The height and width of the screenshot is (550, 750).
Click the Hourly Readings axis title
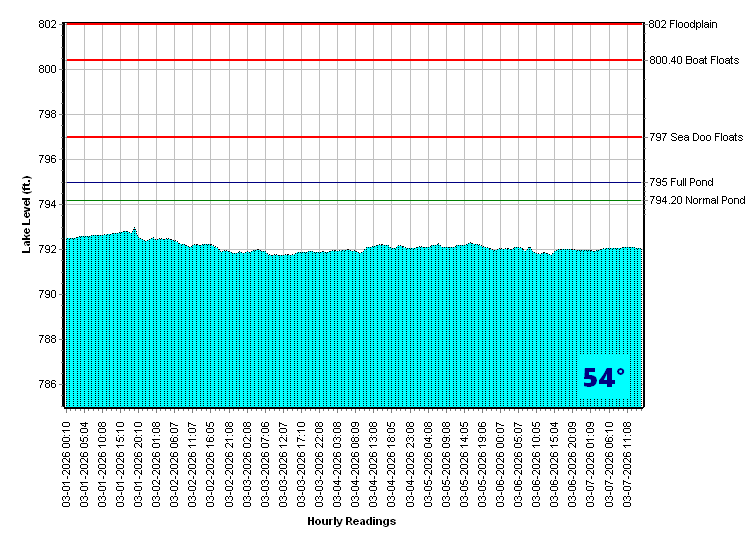[351, 521]
